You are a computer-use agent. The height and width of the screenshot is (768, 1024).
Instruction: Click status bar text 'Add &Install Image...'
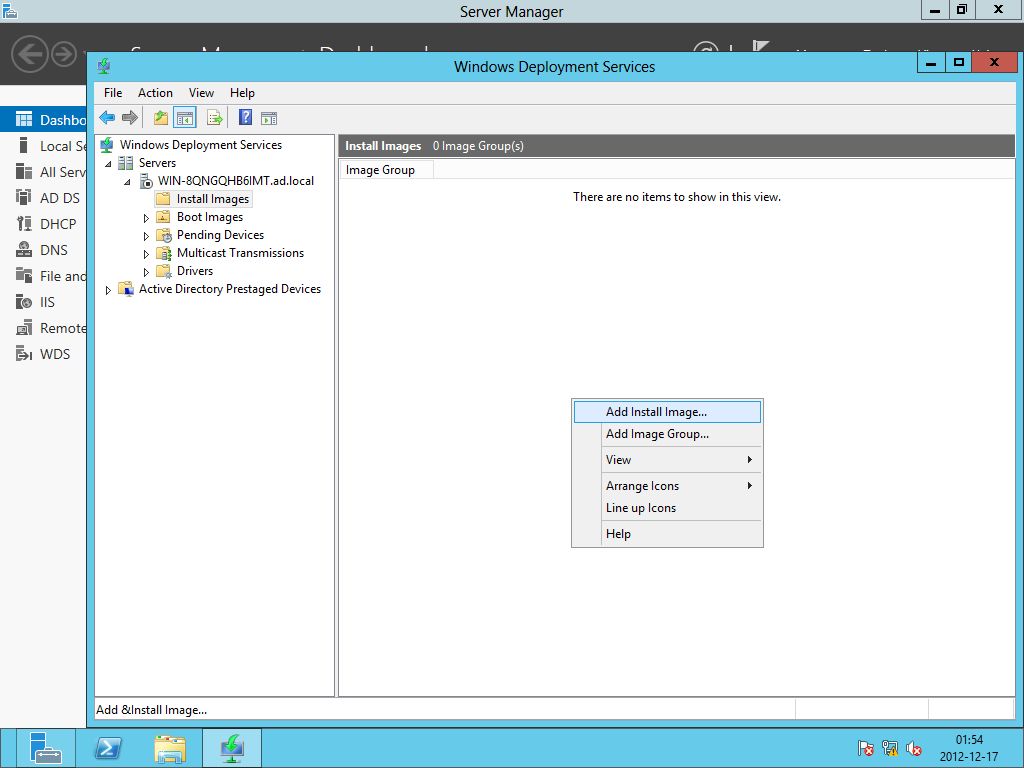click(152, 710)
